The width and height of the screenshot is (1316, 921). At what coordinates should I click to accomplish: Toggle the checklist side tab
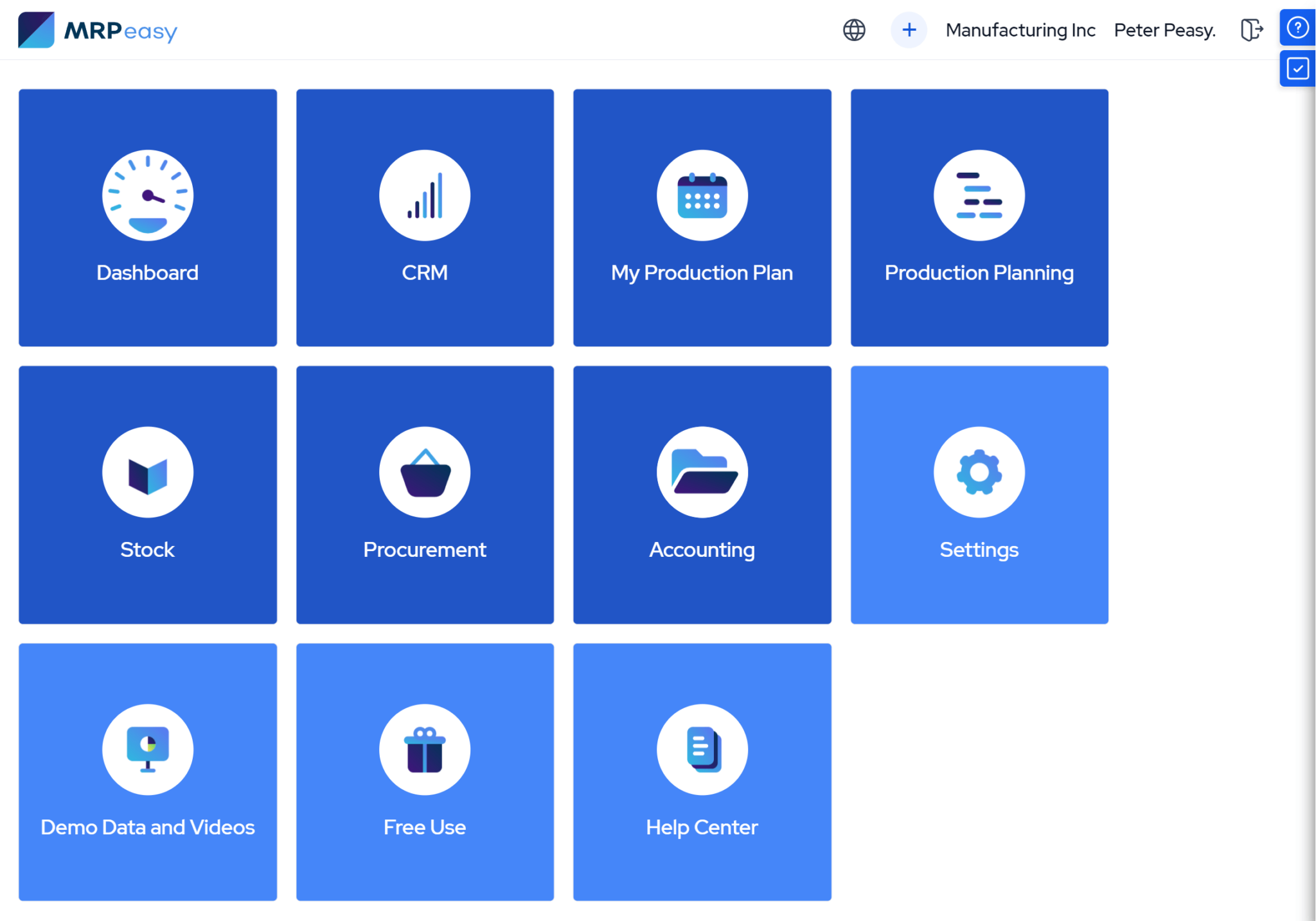click(x=1297, y=68)
